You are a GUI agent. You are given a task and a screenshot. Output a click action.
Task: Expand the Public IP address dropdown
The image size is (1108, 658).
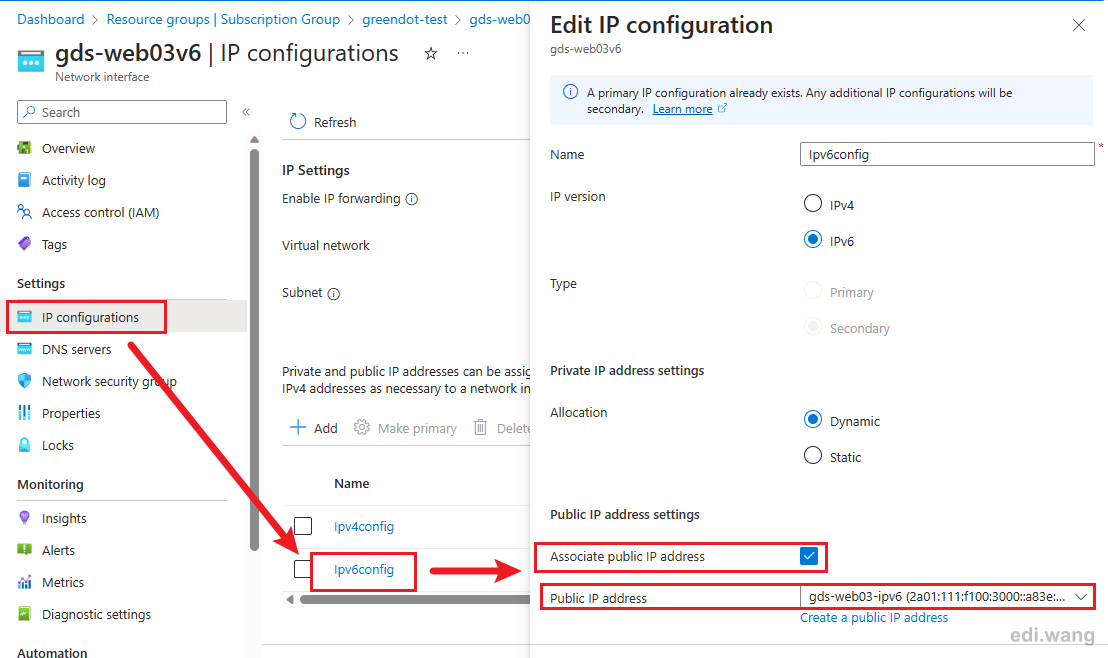[x=947, y=597]
